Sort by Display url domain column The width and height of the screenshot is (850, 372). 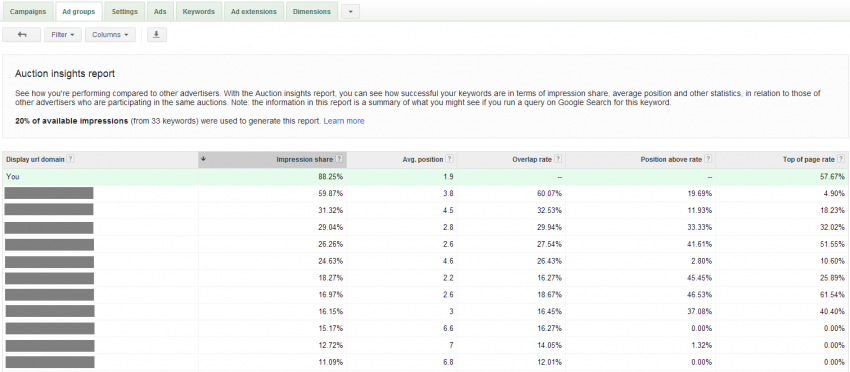pos(35,159)
